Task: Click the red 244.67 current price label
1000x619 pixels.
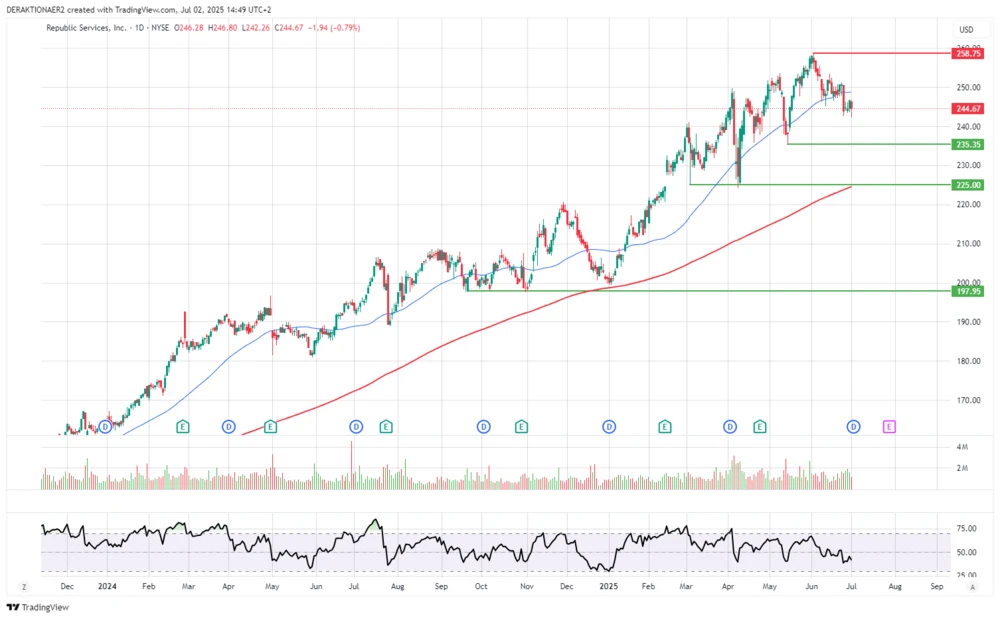Action: click(966, 108)
